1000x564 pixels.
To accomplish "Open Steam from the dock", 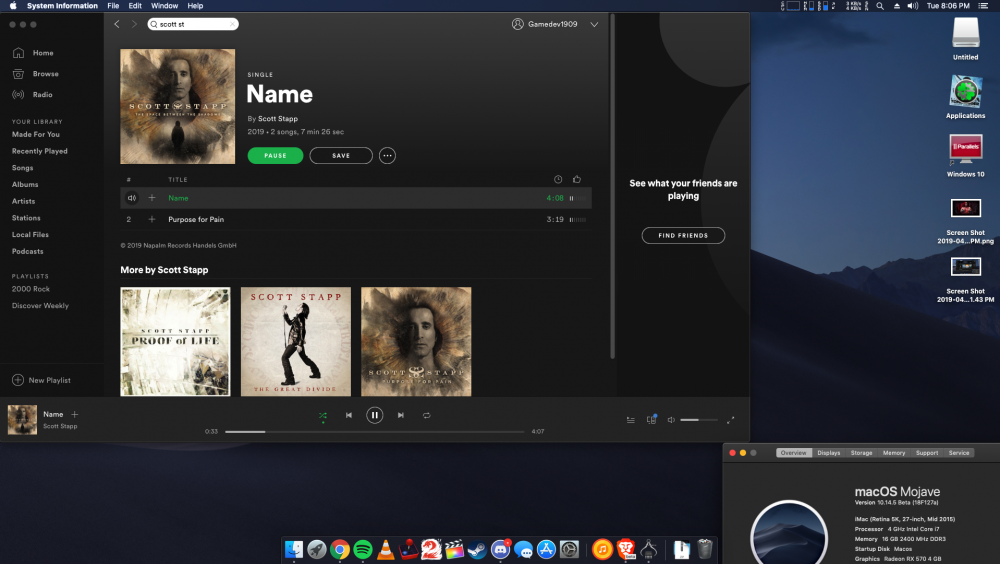I will click(477, 549).
